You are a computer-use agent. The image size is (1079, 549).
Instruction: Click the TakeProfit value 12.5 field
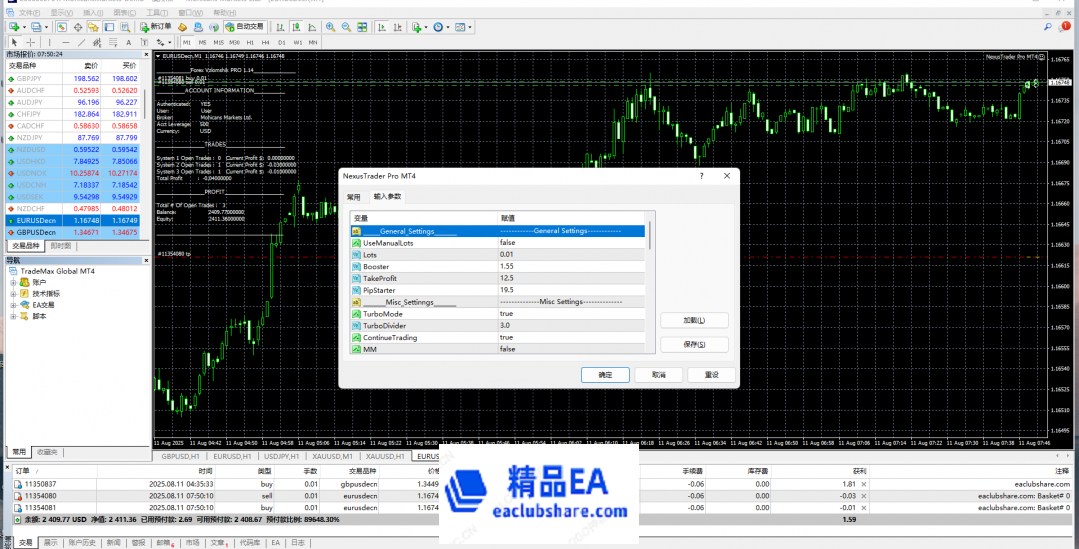570,278
